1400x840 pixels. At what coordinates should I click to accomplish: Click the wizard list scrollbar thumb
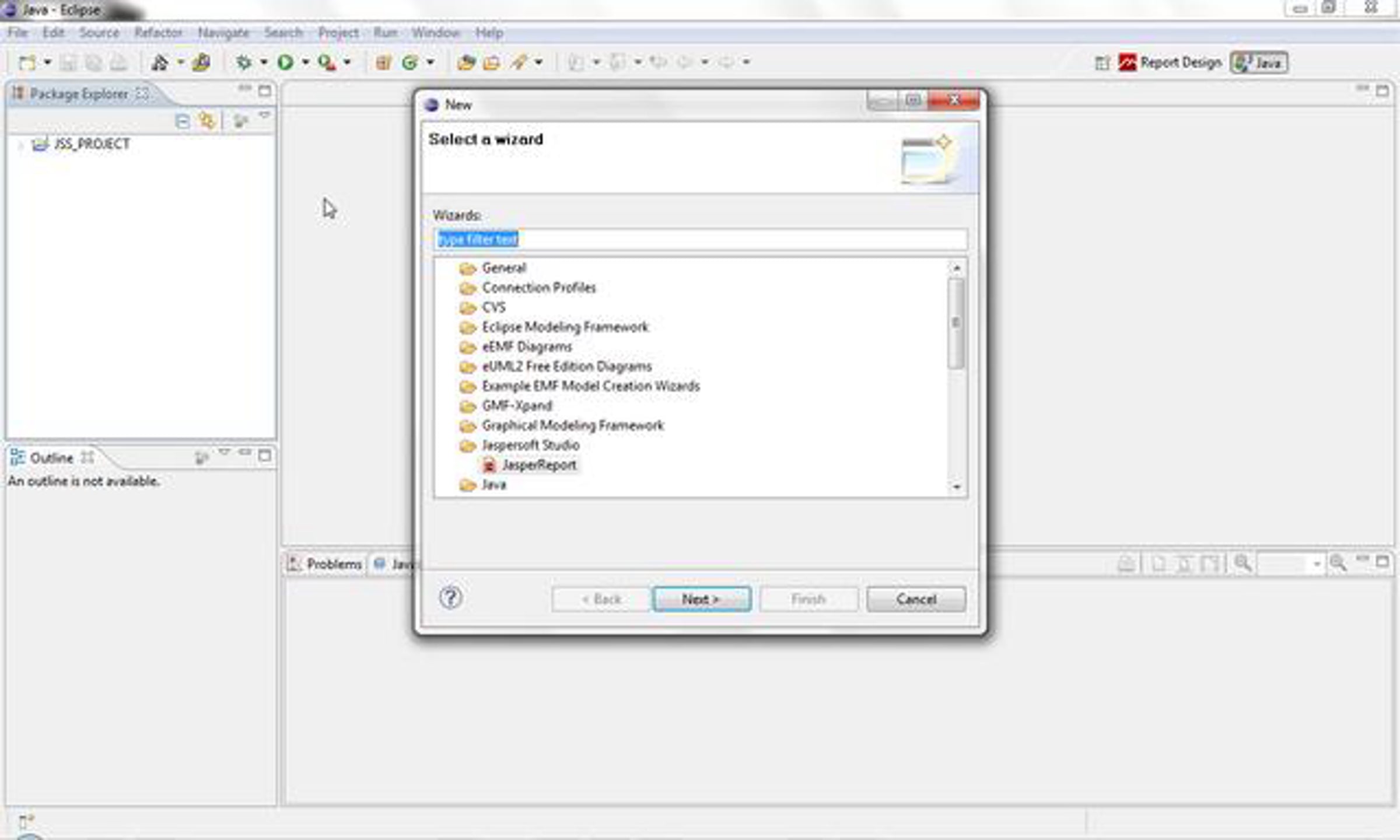point(956,323)
